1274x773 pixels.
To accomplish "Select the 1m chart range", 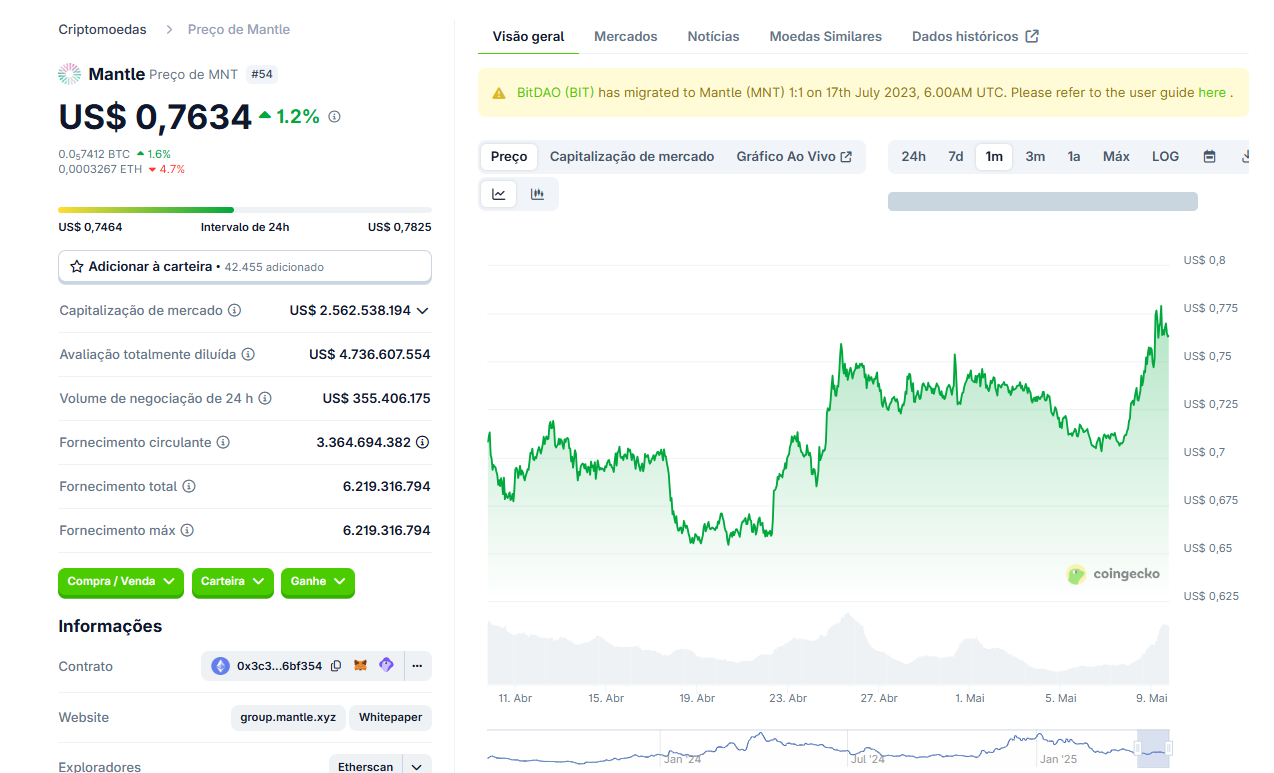I will 994,157.
